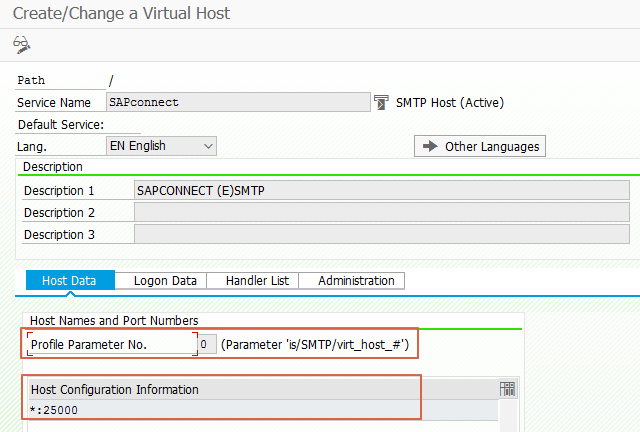Click the SMTP Host status icon
640x432 pixels.
pos(381,102)
